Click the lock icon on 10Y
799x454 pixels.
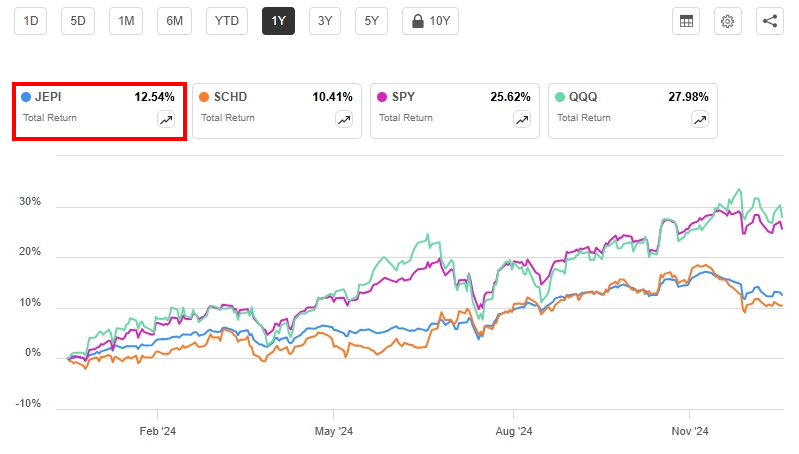click(418, 21)
